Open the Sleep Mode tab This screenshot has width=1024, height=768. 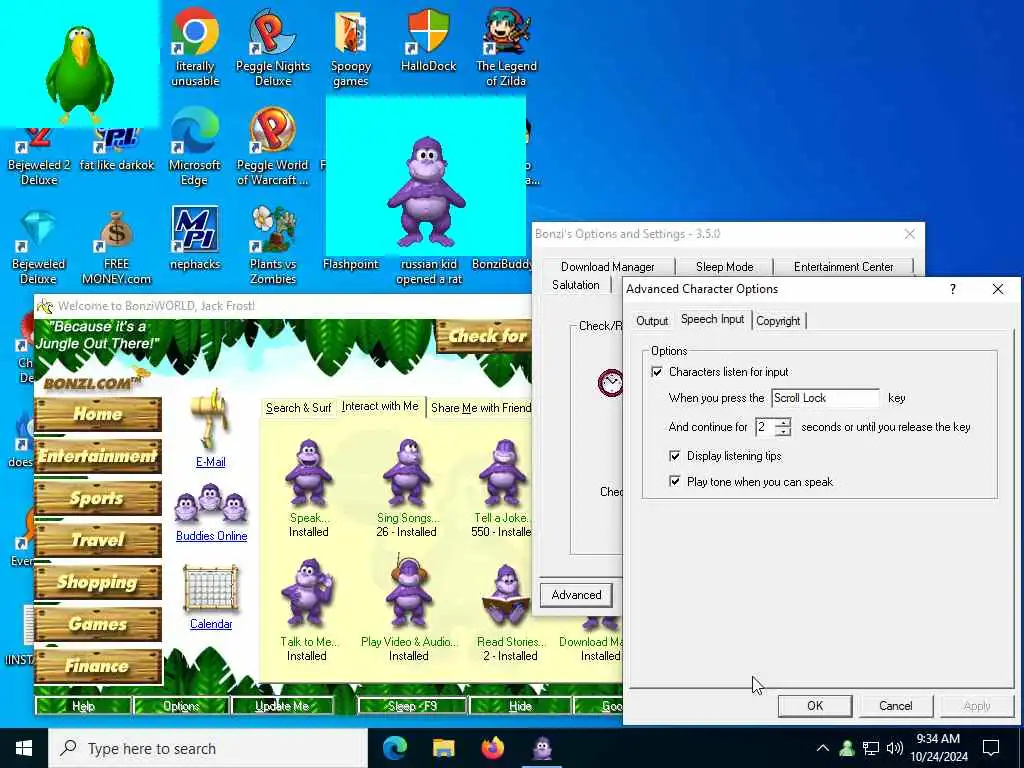pyautogui.click(x=724, y=266)
